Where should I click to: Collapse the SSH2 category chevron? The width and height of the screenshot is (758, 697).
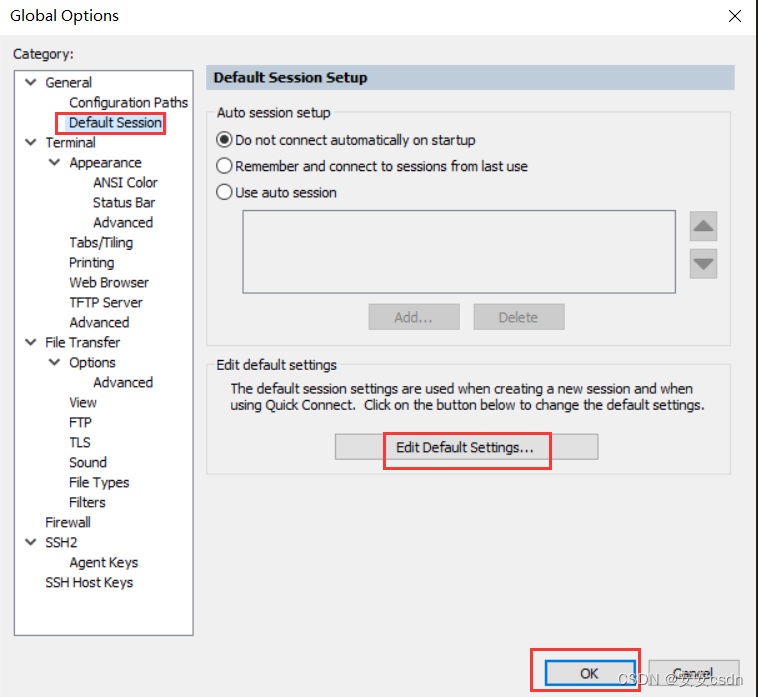tap(31, 542)
